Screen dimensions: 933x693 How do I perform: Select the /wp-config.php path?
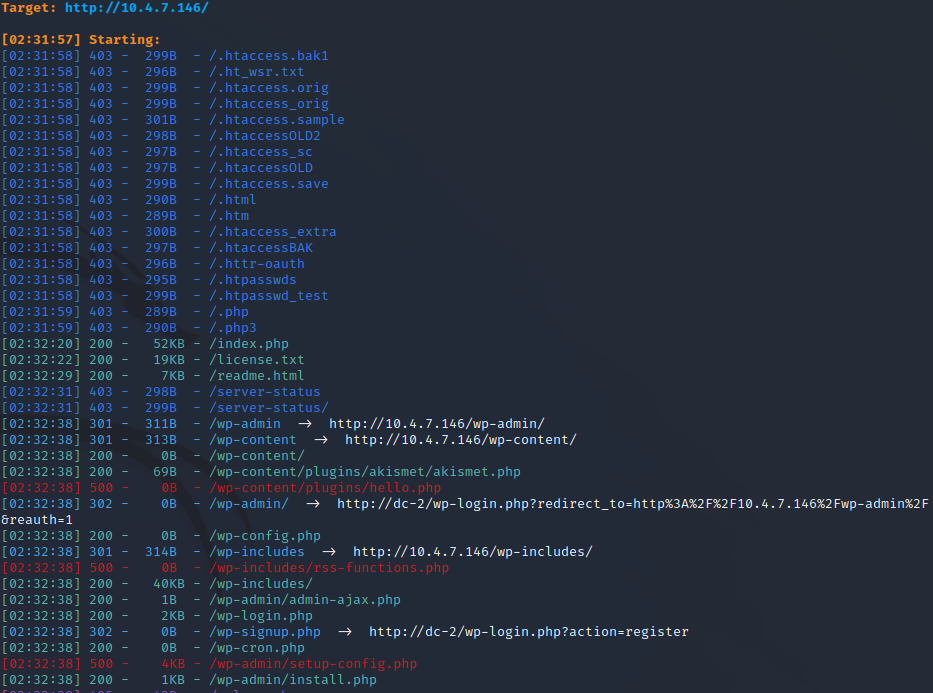tap(265, 536)
